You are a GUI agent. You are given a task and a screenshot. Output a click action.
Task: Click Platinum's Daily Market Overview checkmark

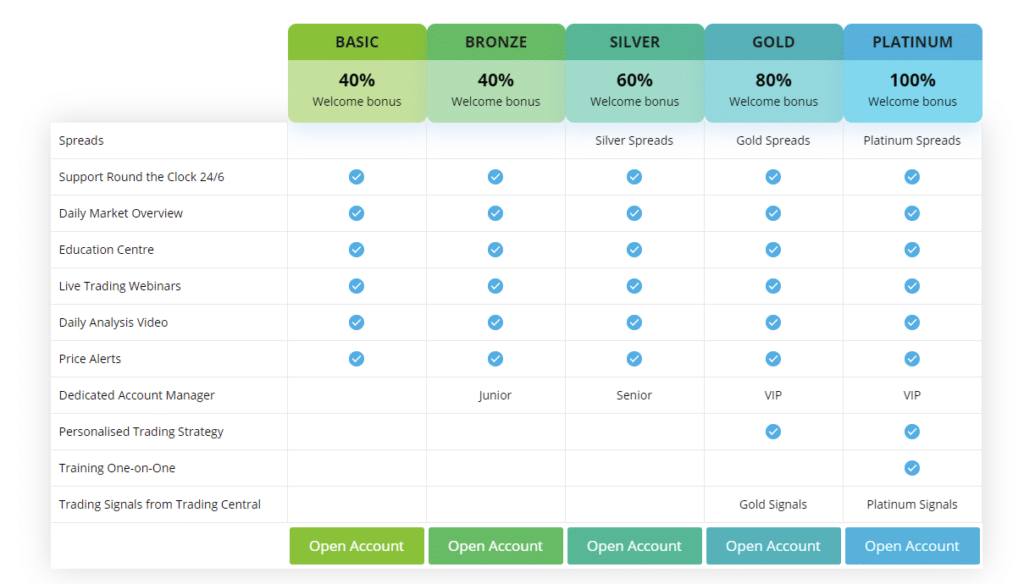pyautogui.click(x=912, y=213)
